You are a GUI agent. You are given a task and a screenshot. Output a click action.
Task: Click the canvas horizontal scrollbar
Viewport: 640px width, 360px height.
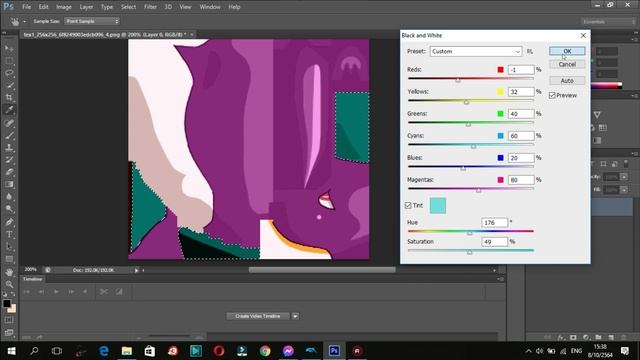click(x=322, y=270)
